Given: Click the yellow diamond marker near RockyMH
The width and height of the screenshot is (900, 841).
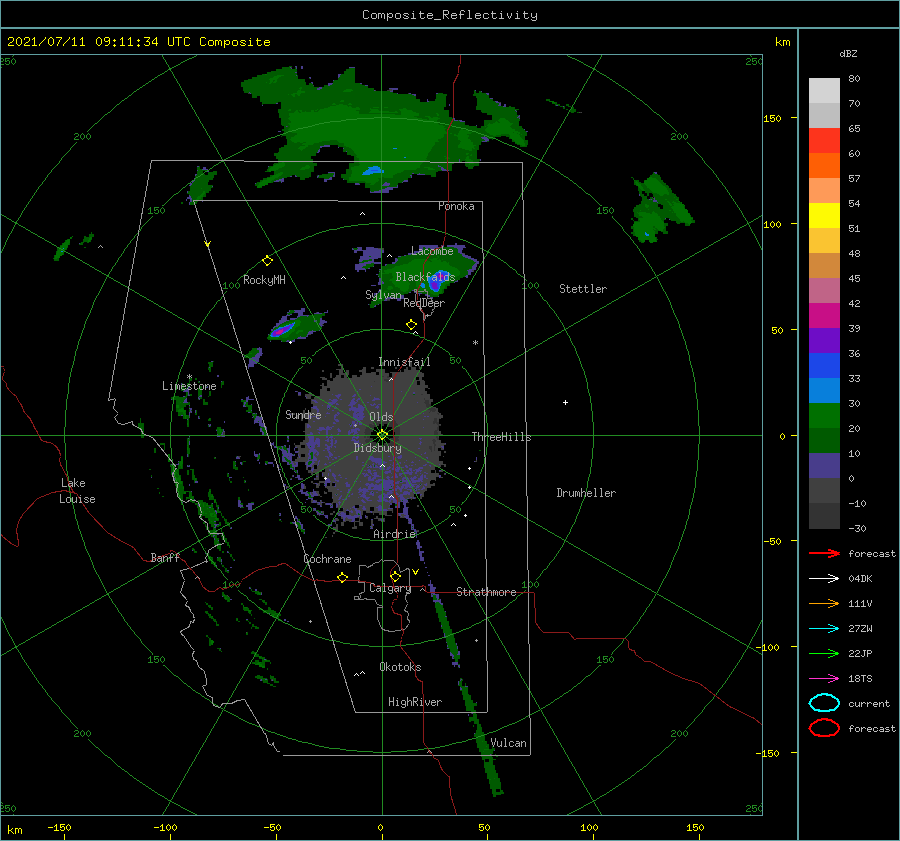Looking at the screenshot, I should [x=267, y=261].
